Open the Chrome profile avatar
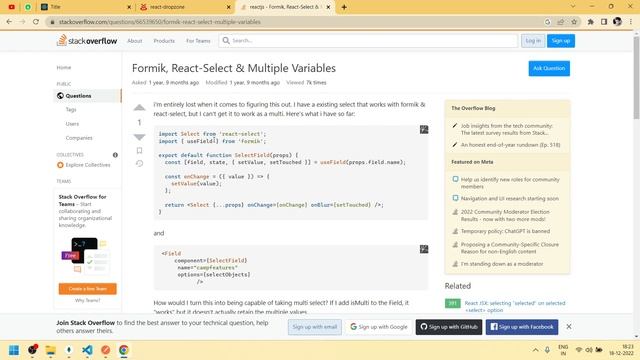The image size is (640, 360). (617, 22)
